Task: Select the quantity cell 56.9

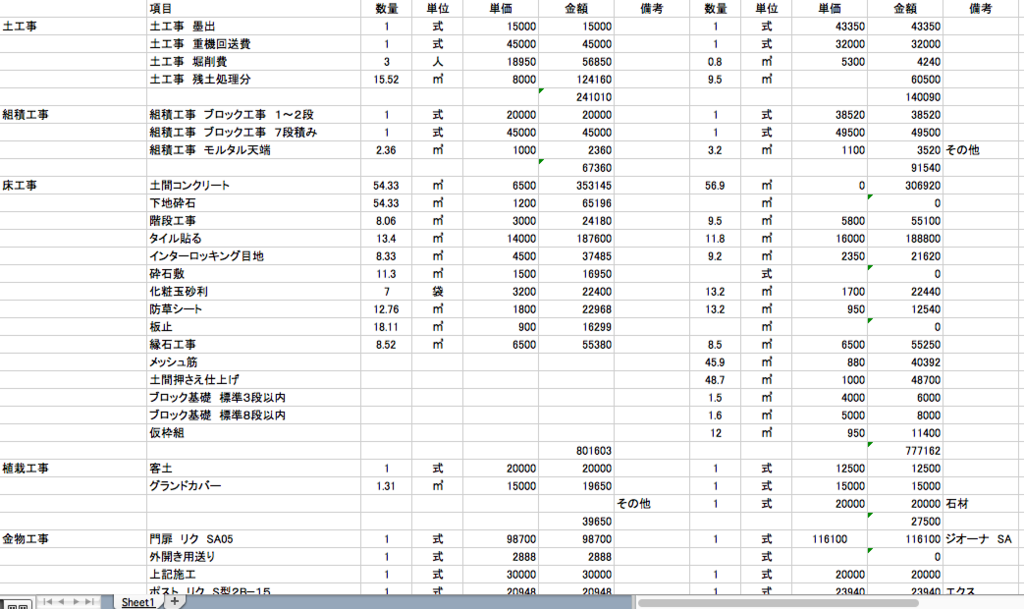Action: point(715,185)
